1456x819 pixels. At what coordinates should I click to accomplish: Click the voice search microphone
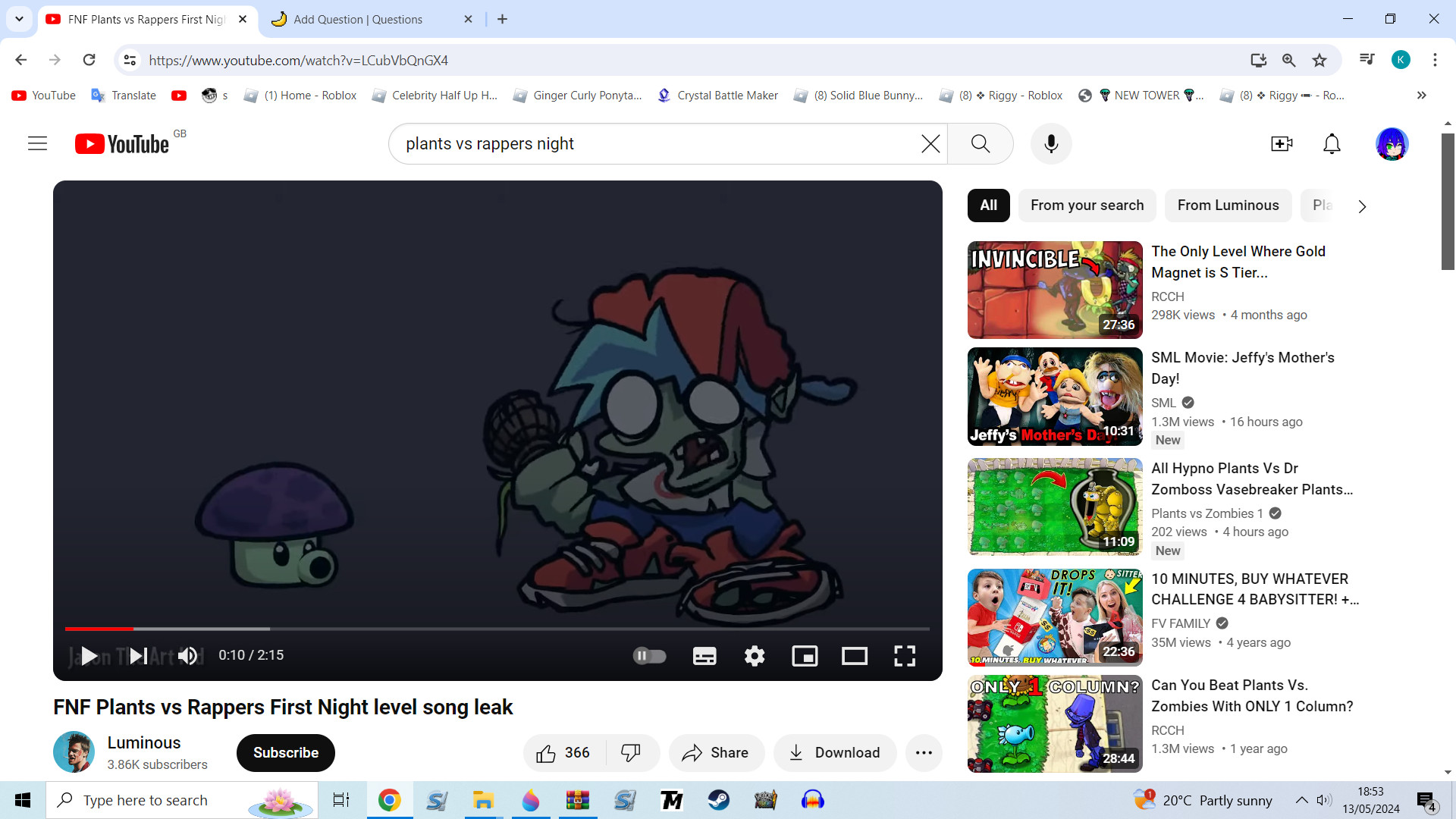(1051, 143)
